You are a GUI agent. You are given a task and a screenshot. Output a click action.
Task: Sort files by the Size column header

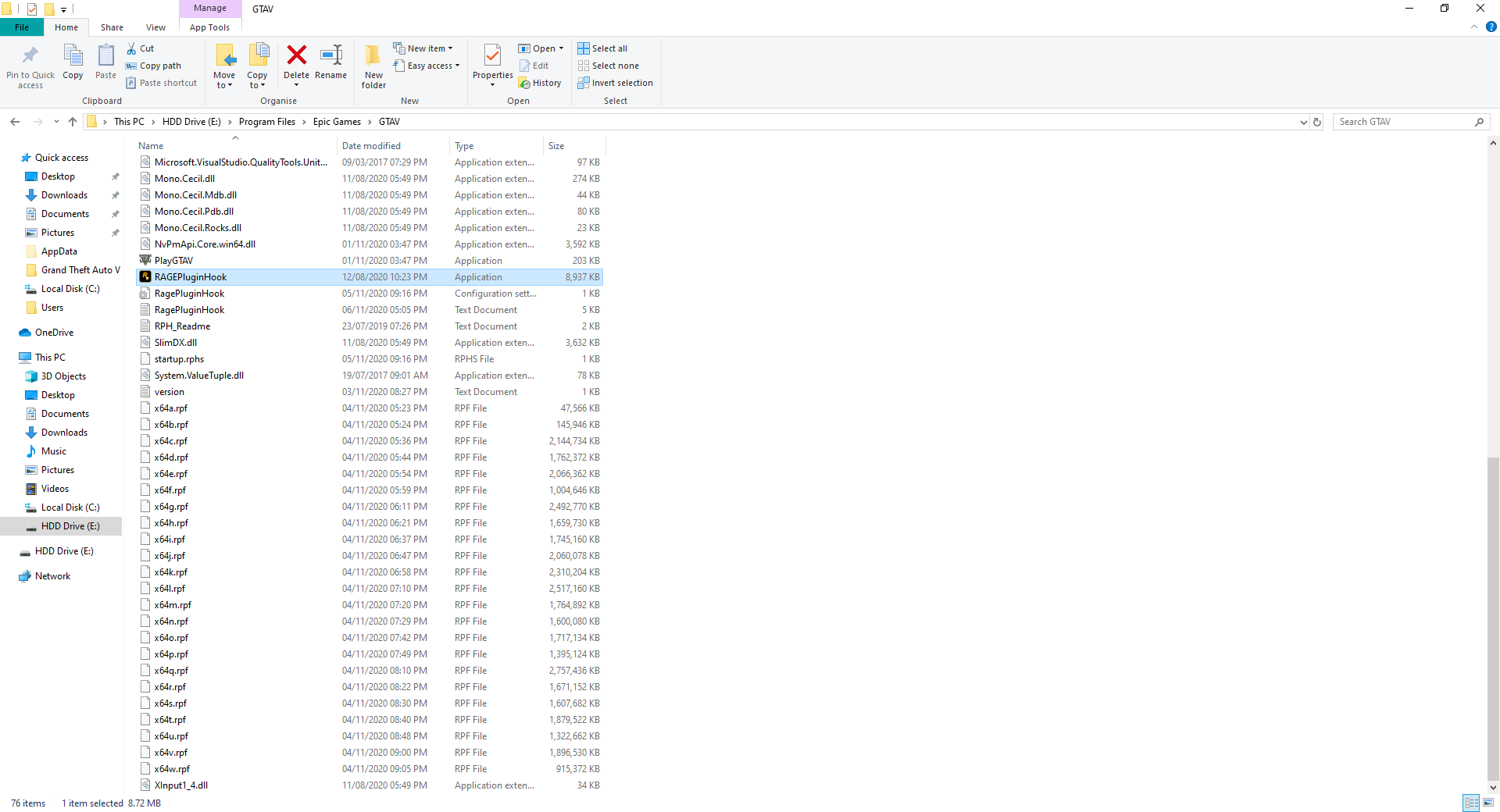[x=574, y=146]
